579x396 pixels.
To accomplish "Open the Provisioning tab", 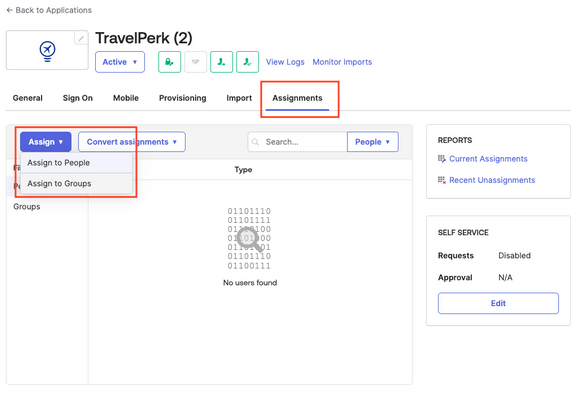I will click(183, 98).
